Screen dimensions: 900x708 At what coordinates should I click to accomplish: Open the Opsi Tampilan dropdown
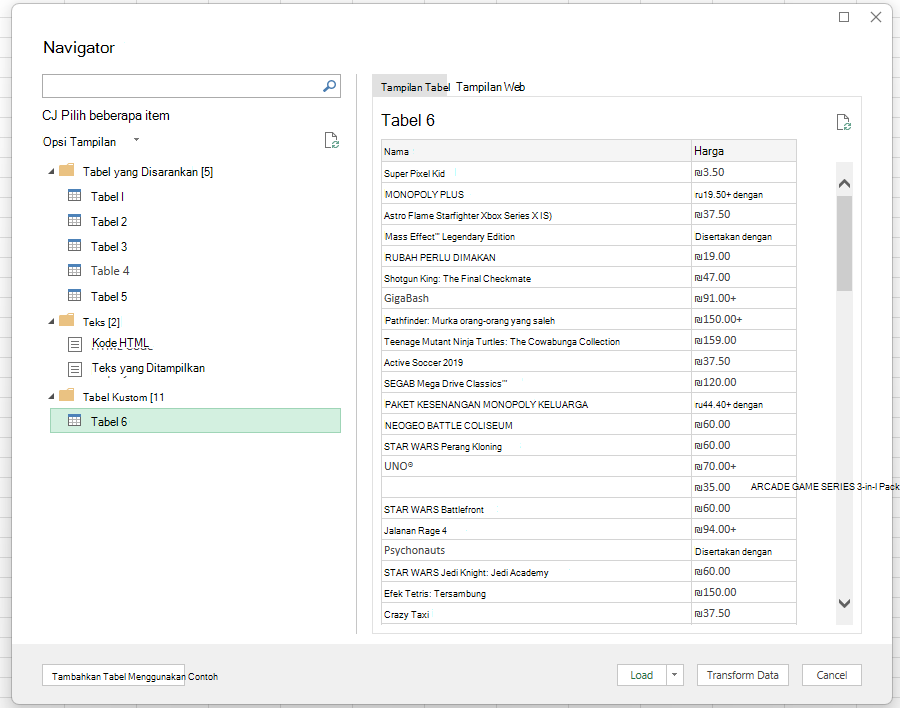coord(137,140)
